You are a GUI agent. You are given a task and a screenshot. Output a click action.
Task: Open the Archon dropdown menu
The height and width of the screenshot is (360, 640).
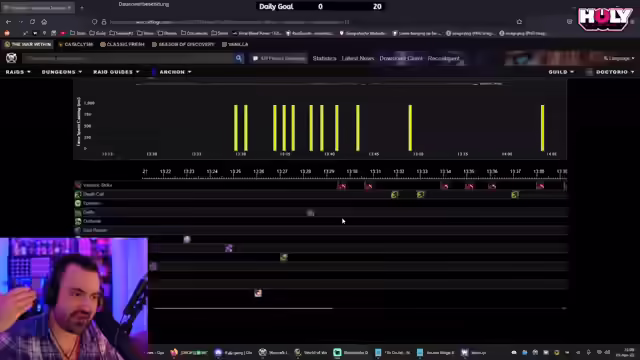tap(175, 72)
